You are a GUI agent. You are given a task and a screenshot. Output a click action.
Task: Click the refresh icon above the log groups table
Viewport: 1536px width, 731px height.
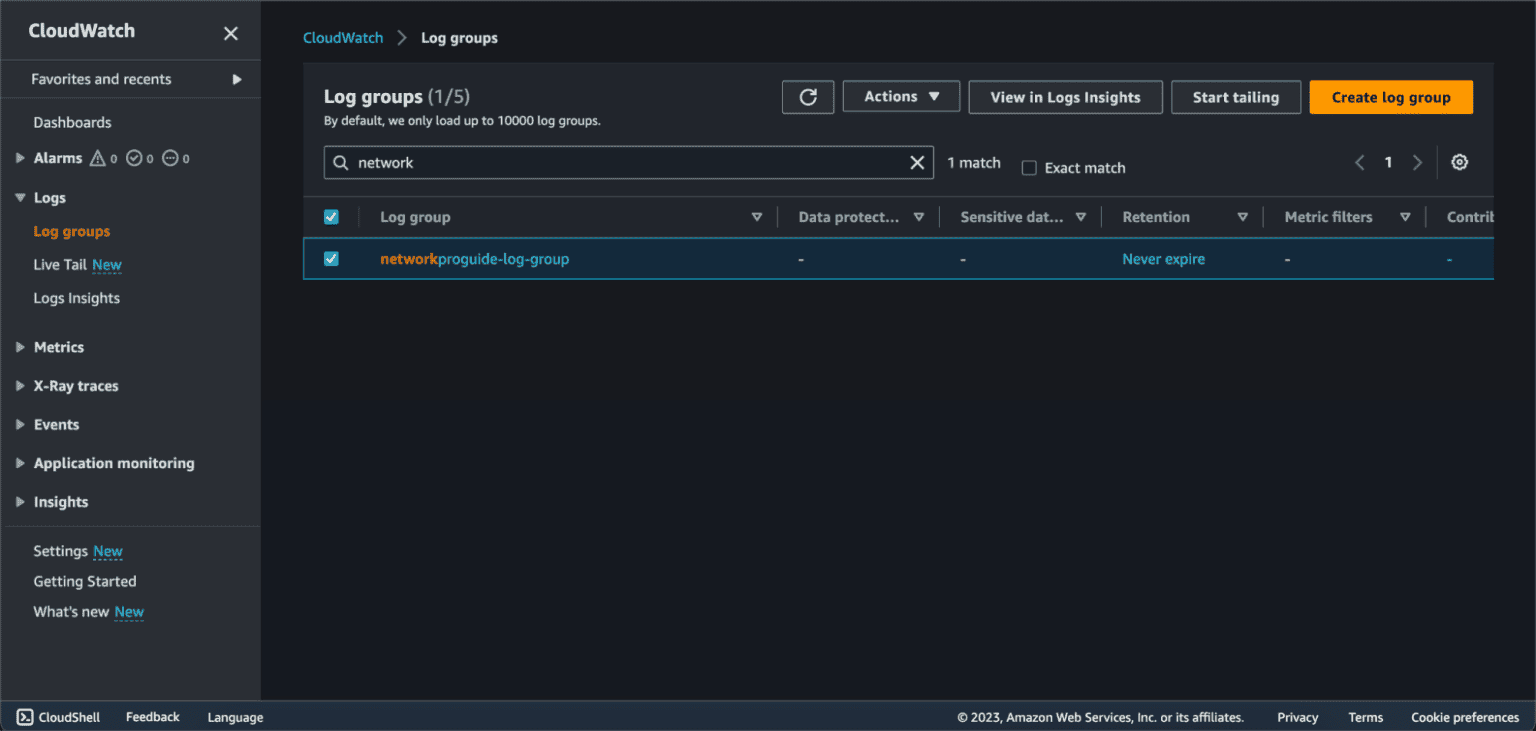pyautogui.click(x=807, y=97)
